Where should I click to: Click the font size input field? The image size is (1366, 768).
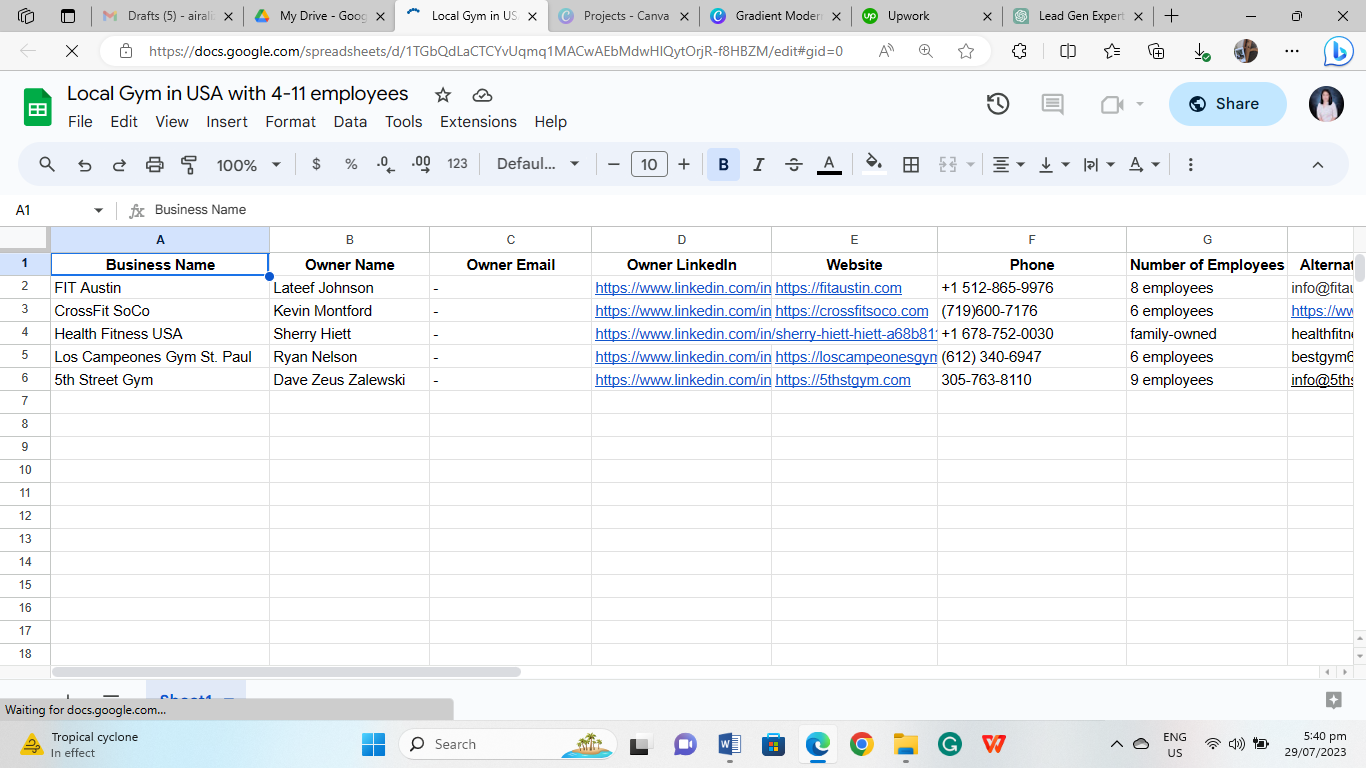[649, 165]
